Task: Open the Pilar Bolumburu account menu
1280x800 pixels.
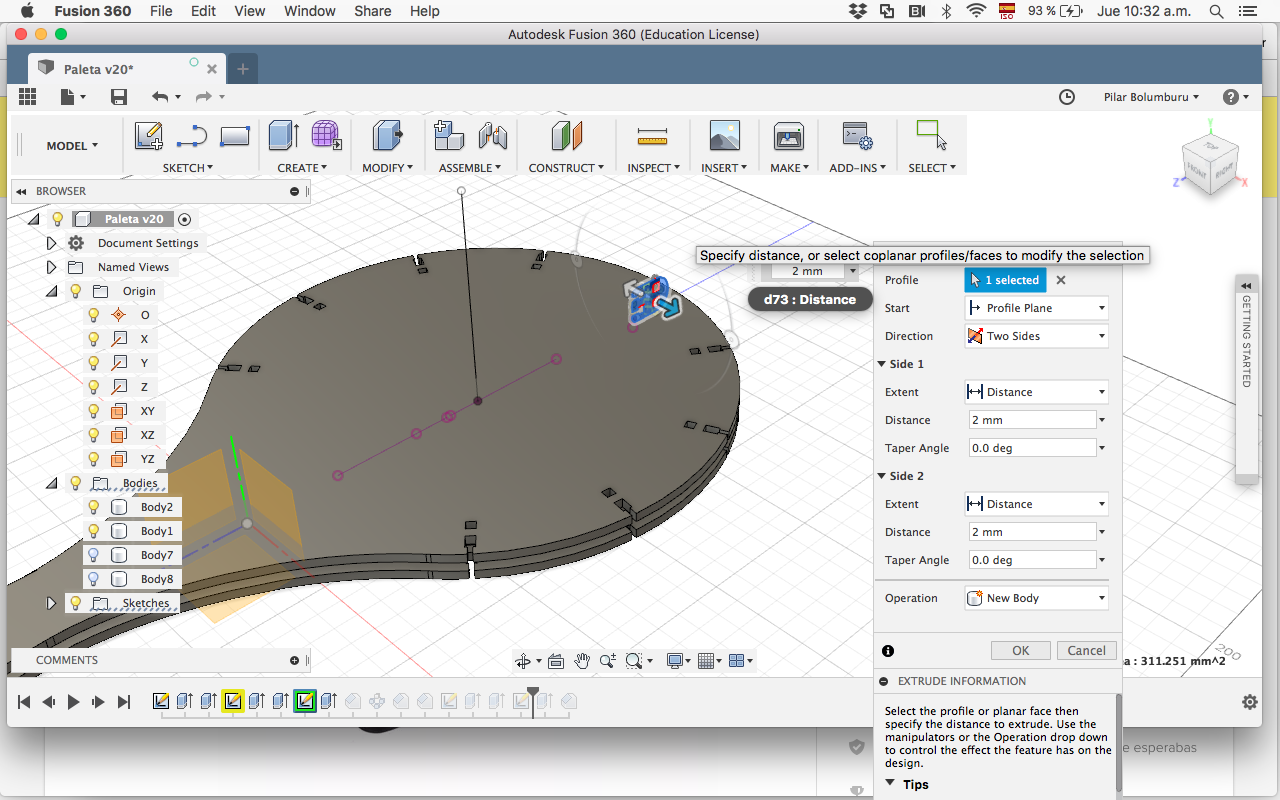Action: pyautogui.click(x=1151, y=97)
